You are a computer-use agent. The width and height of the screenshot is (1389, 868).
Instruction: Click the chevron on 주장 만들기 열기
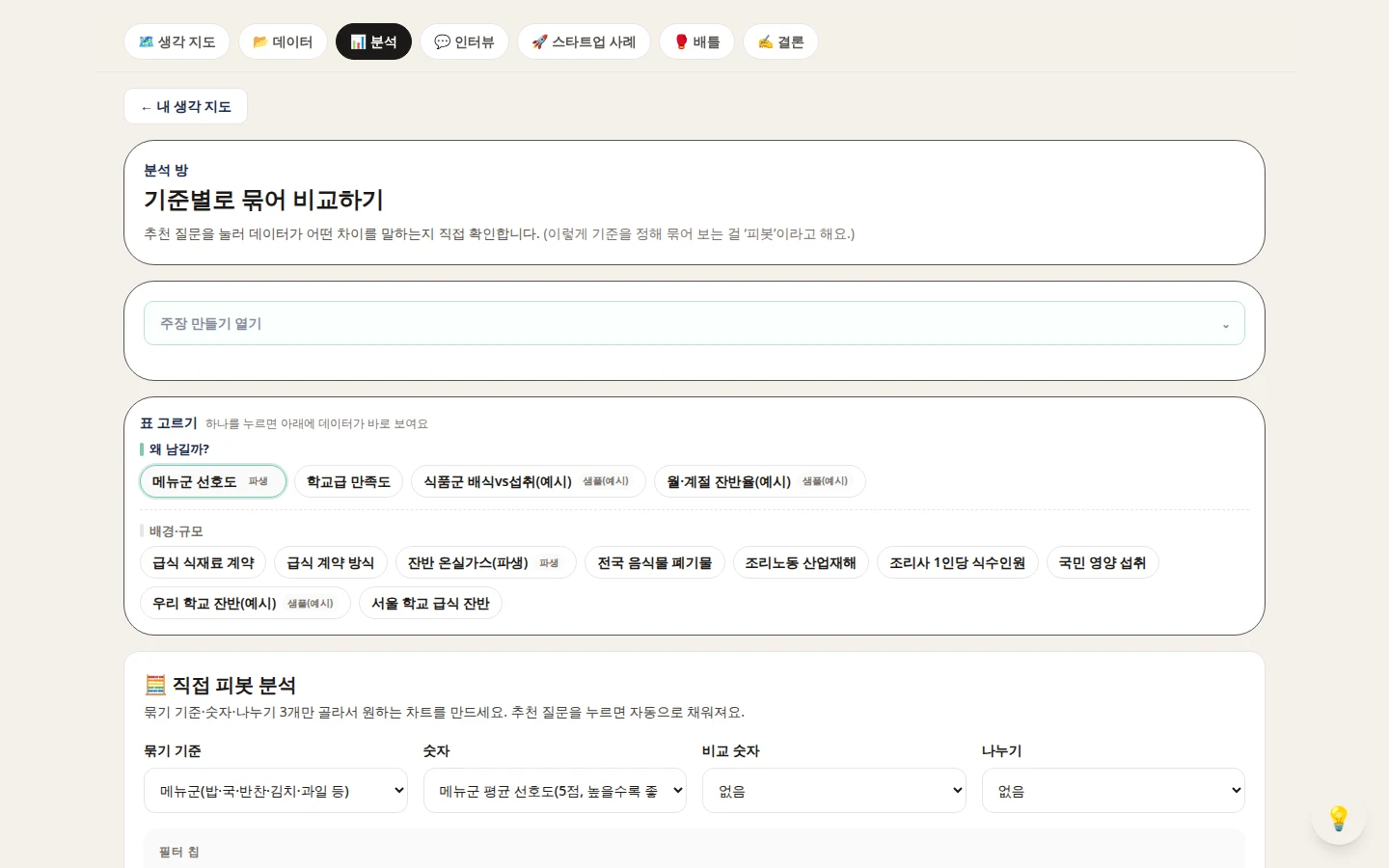pos(1226,325)
